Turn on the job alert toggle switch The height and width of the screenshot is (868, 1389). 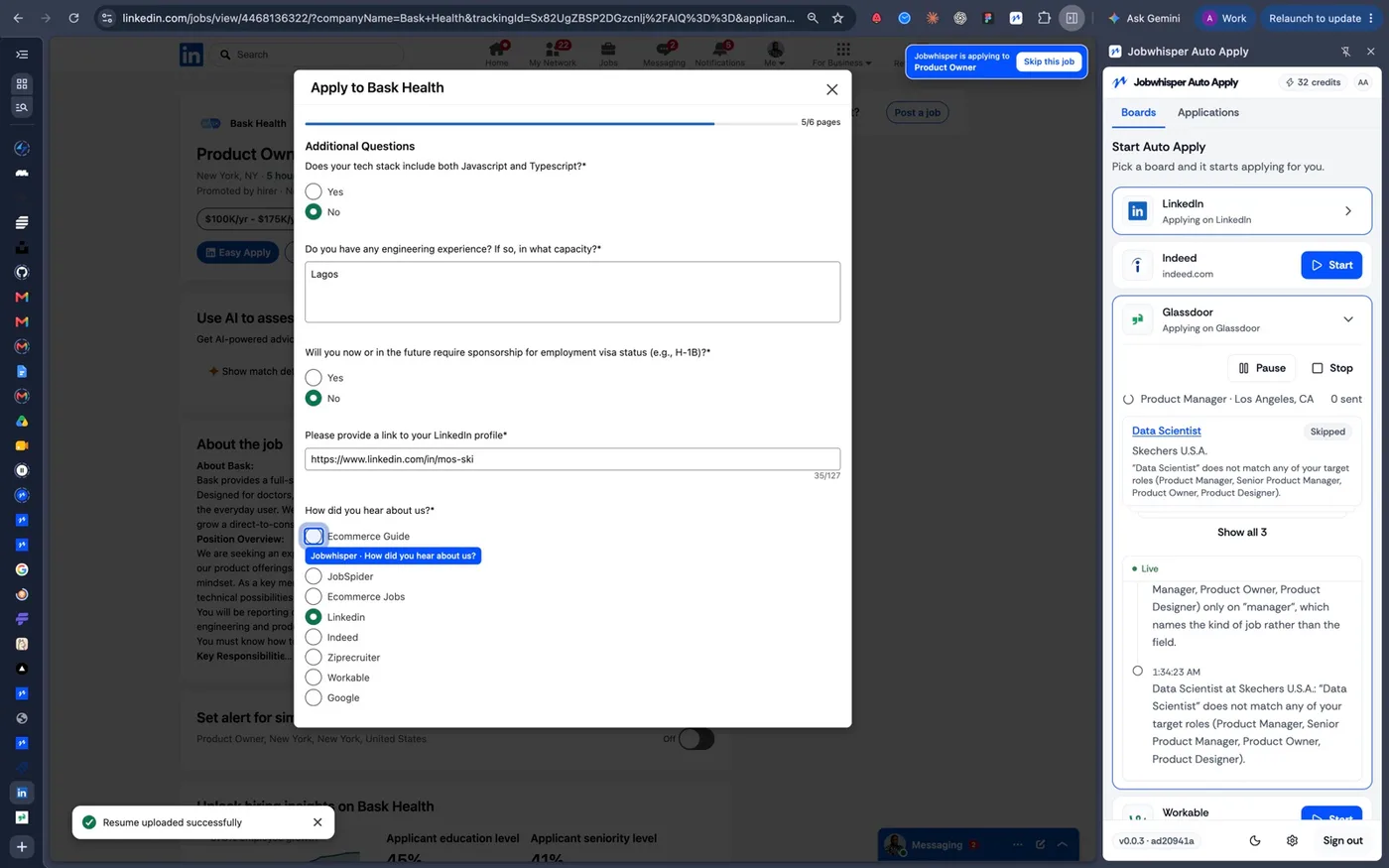pyautogui.click(x=696, y=739)
